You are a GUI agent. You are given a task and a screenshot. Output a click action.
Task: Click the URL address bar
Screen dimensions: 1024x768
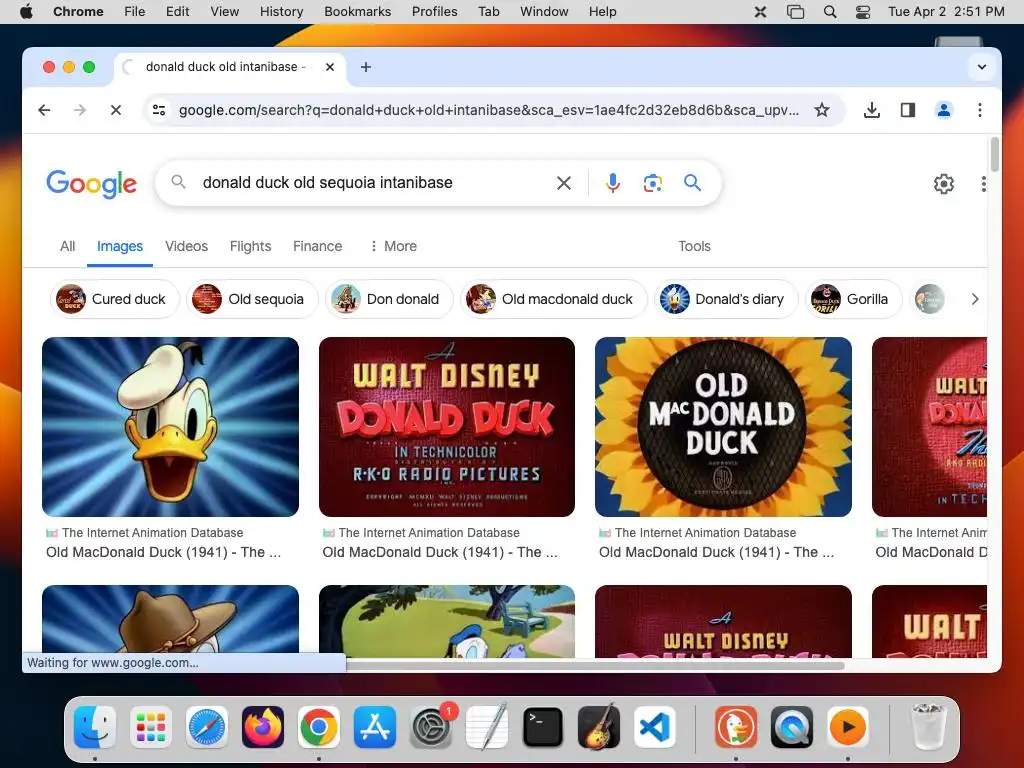point(488,110)
